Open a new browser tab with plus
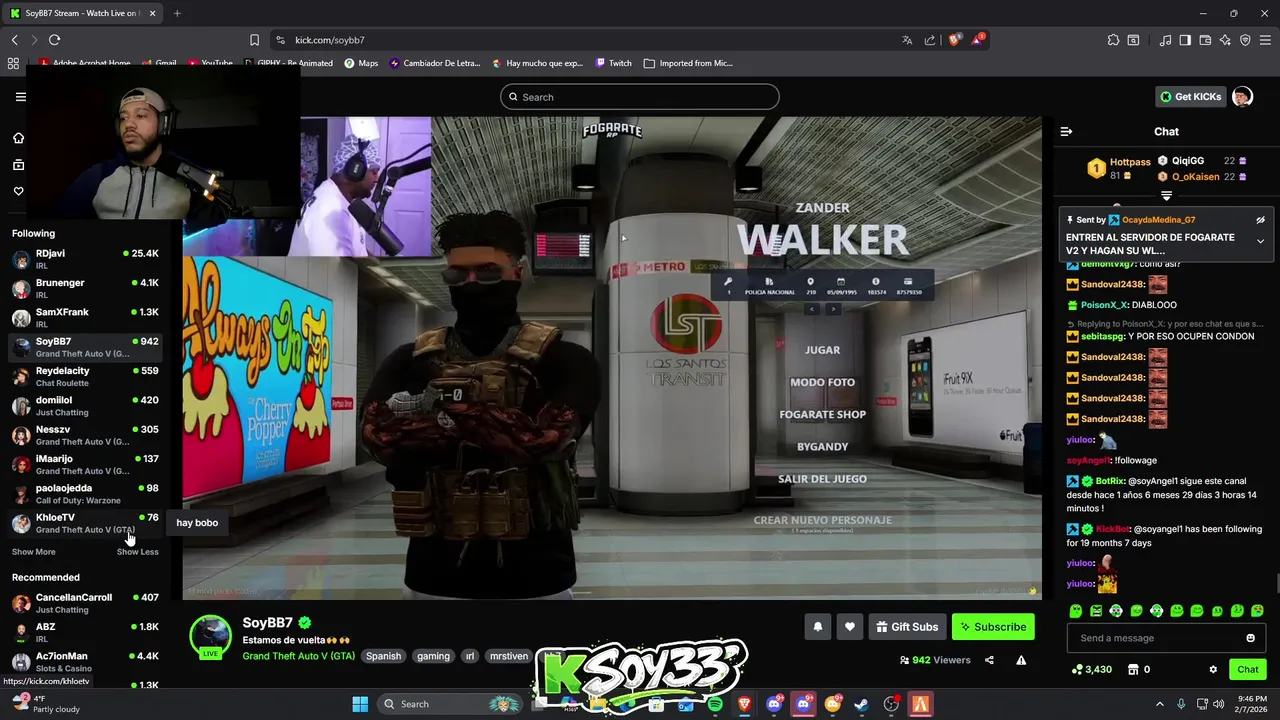The image size is (1280, 720). (x=177, y=13)
